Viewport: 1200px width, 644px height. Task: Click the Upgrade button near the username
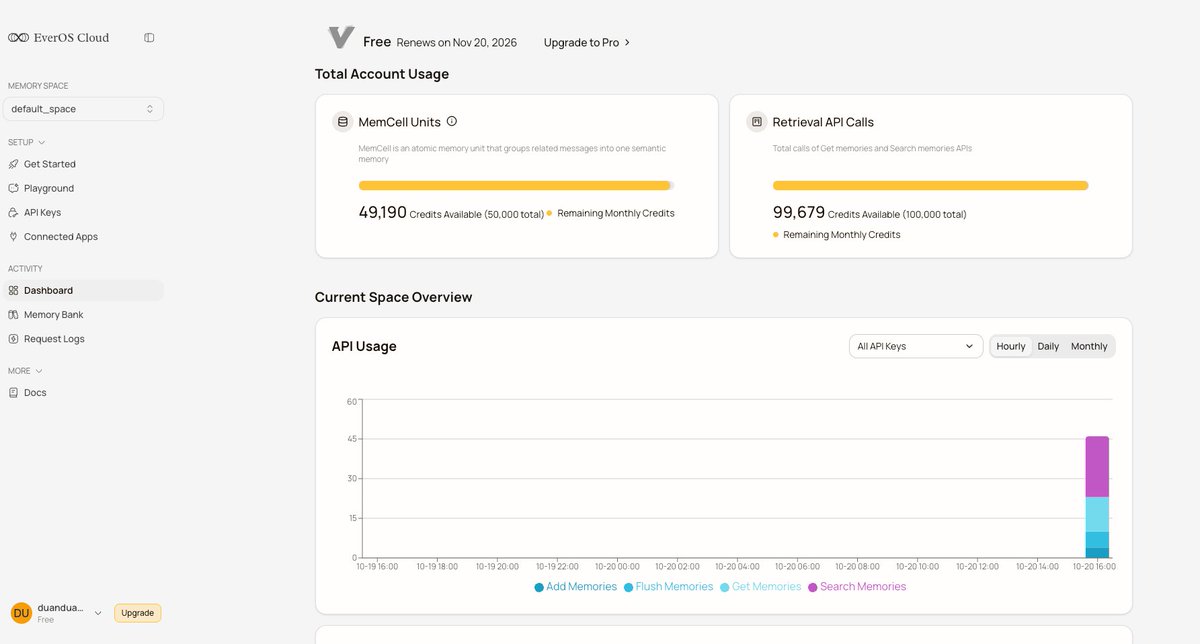(x=138, y=613)
